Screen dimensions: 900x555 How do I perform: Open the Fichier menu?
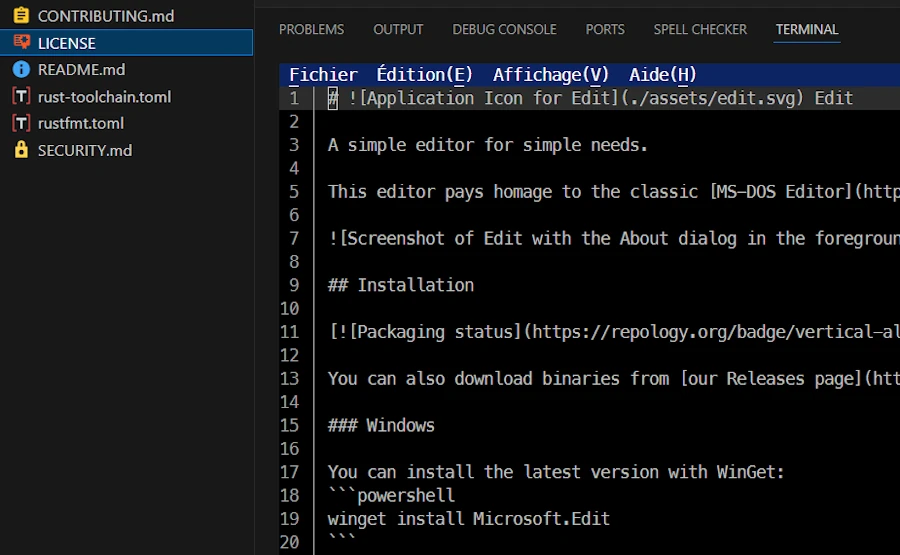(323, 75)
